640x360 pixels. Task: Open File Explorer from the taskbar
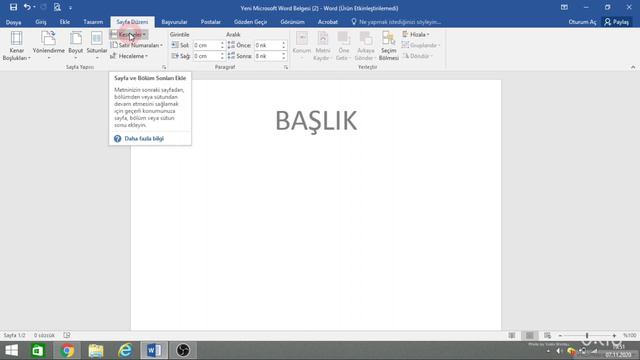(96, 351)
